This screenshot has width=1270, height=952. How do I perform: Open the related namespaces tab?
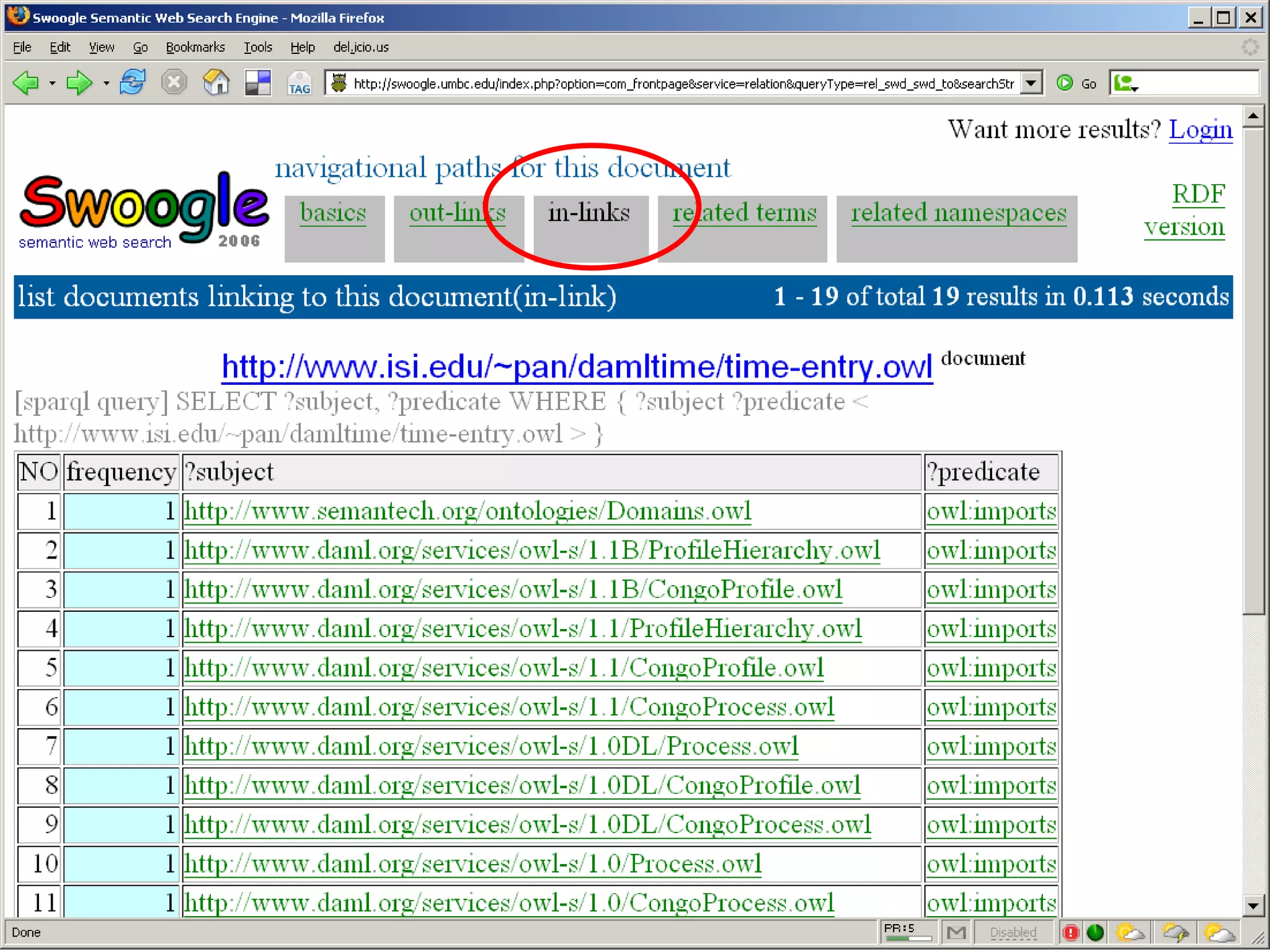coord(958,213)
